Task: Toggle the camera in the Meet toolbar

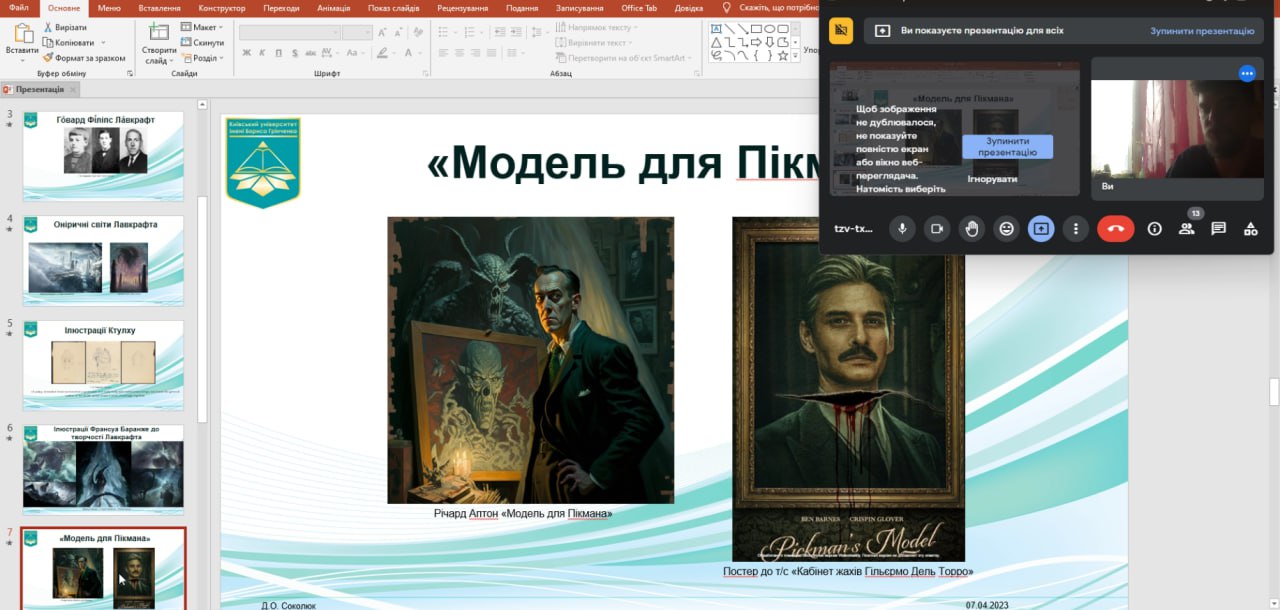Action: click(x=937, y=228)
